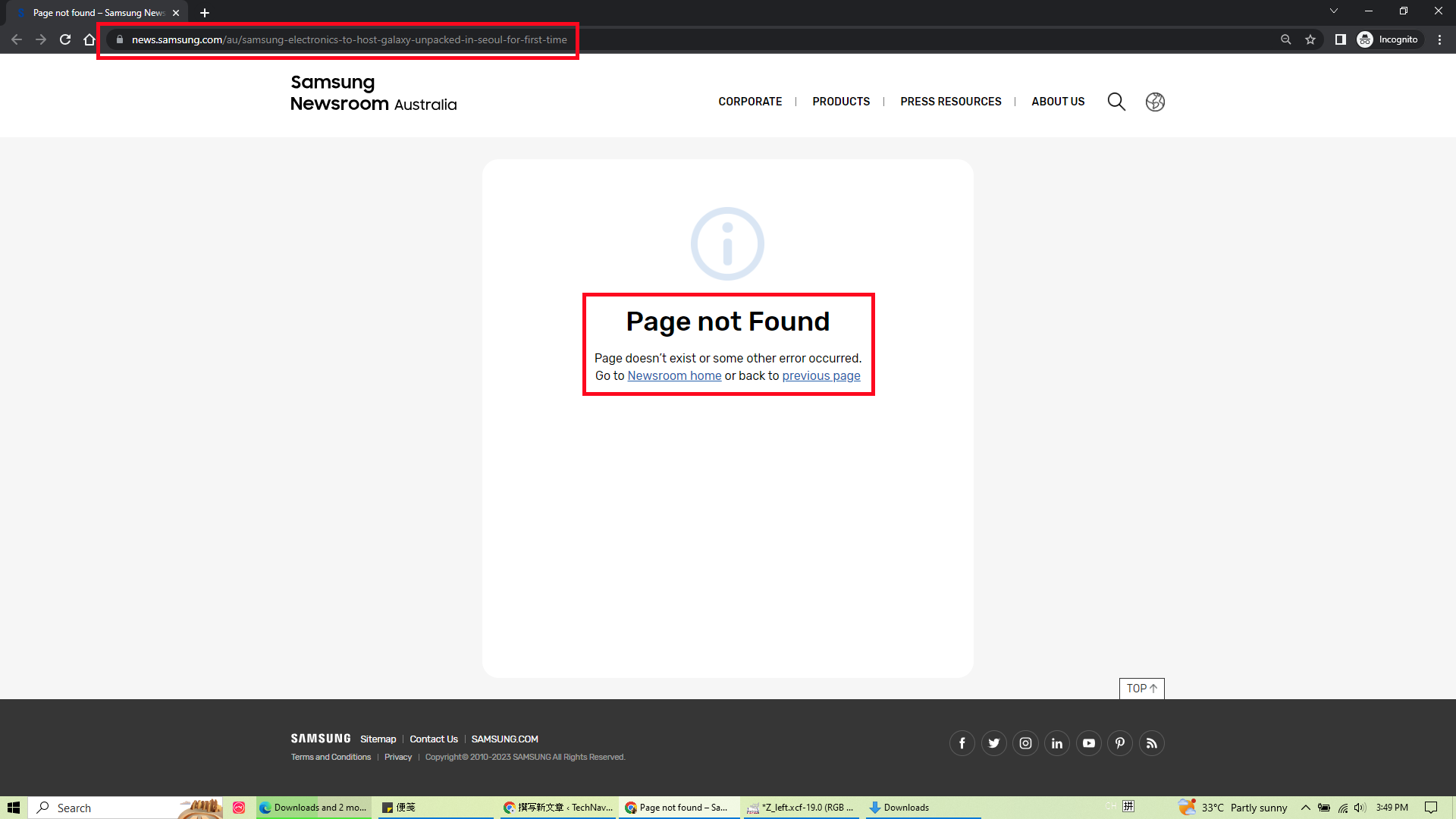Open Chrome three-dot menu
This screenshot has width=1456, height=819.
[1439, 39]
